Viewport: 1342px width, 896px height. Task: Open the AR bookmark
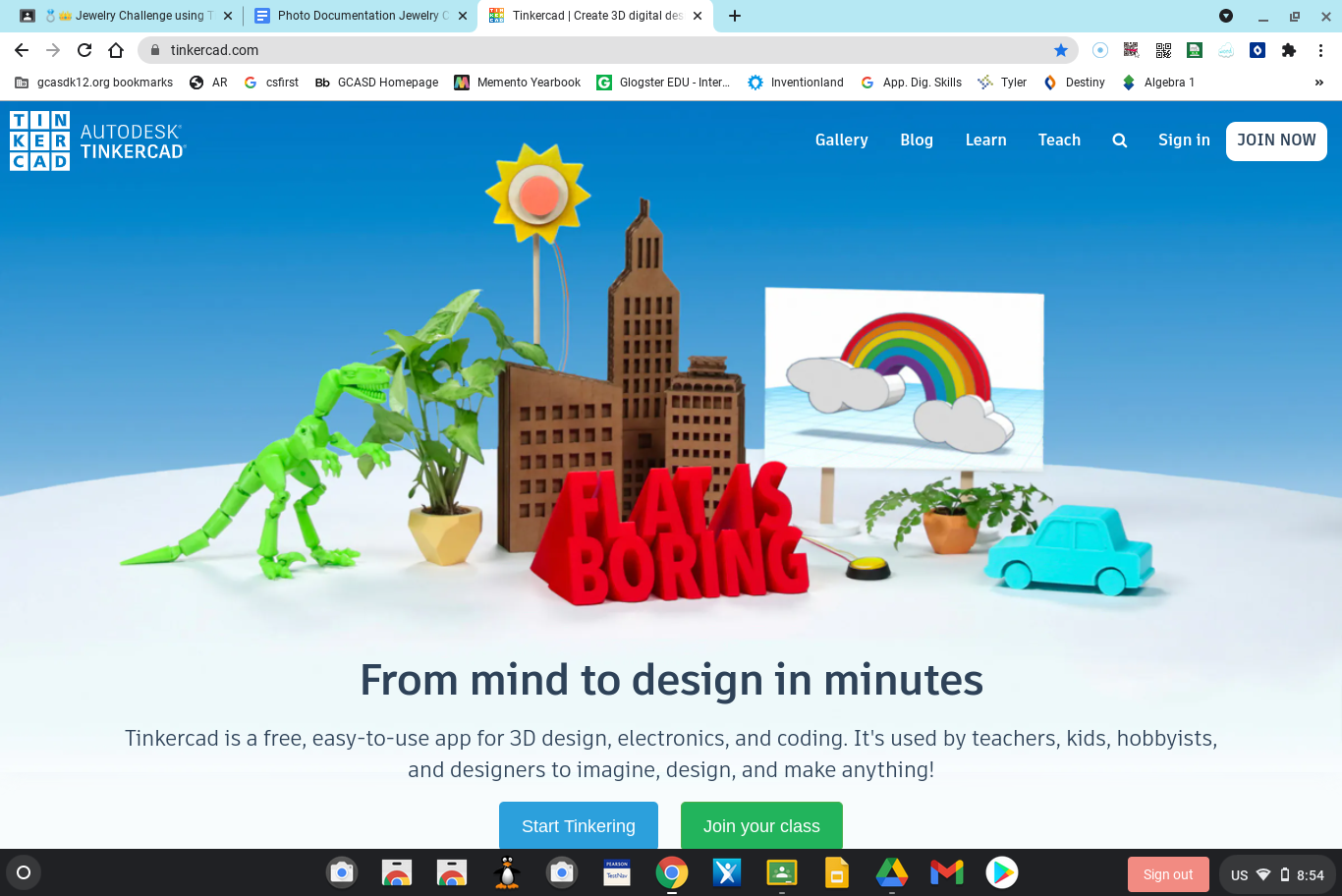click(x=208, y=83)
